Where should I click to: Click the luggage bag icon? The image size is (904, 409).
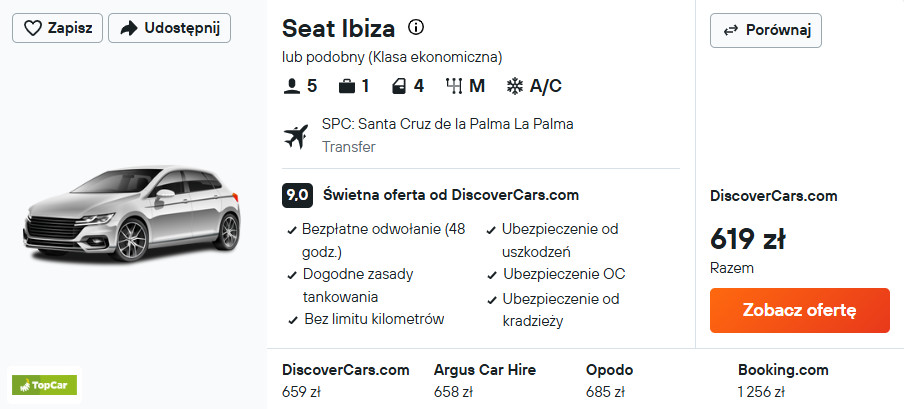(x=347, y=86)
